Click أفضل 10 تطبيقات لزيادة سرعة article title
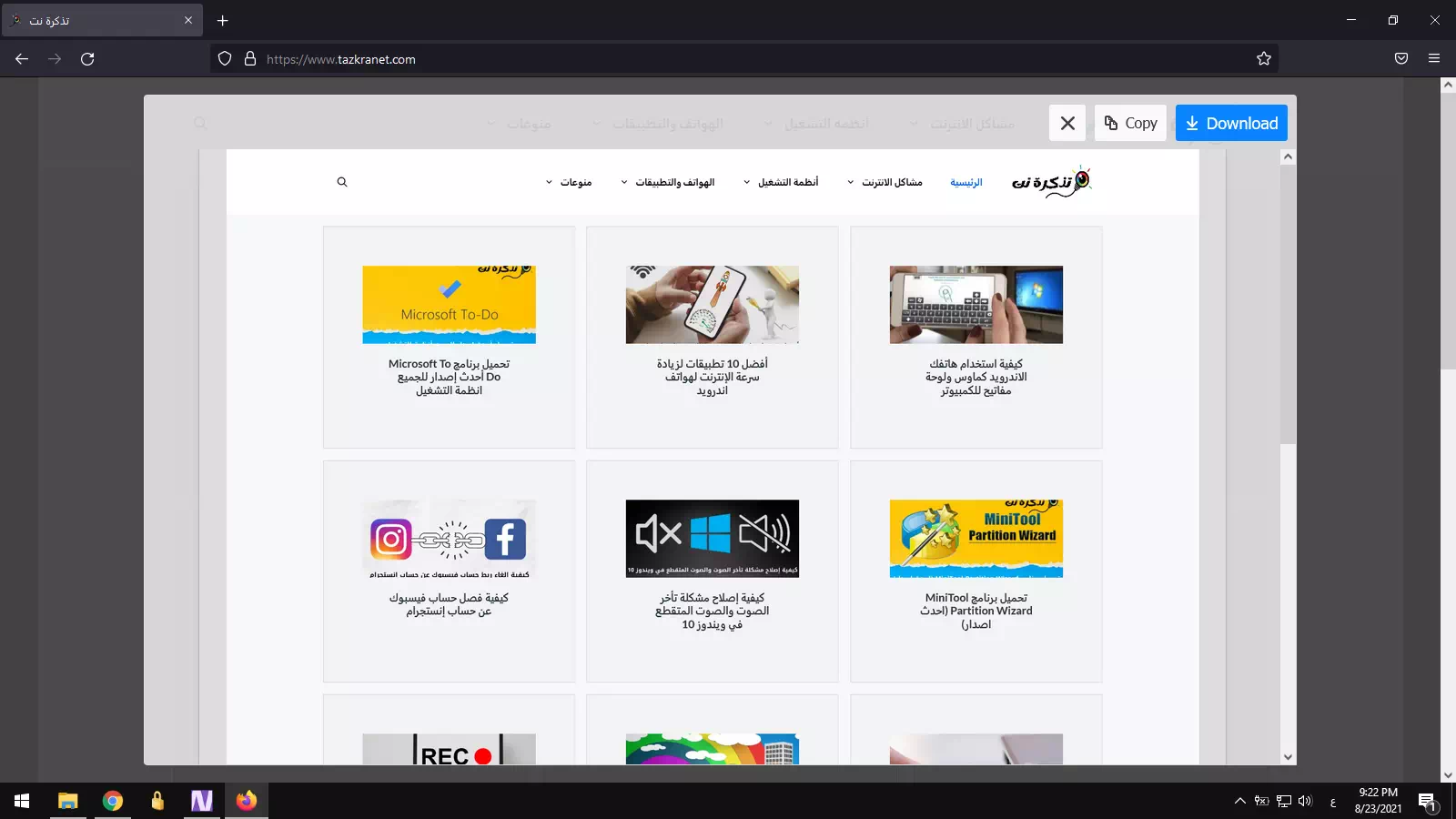 713,377
